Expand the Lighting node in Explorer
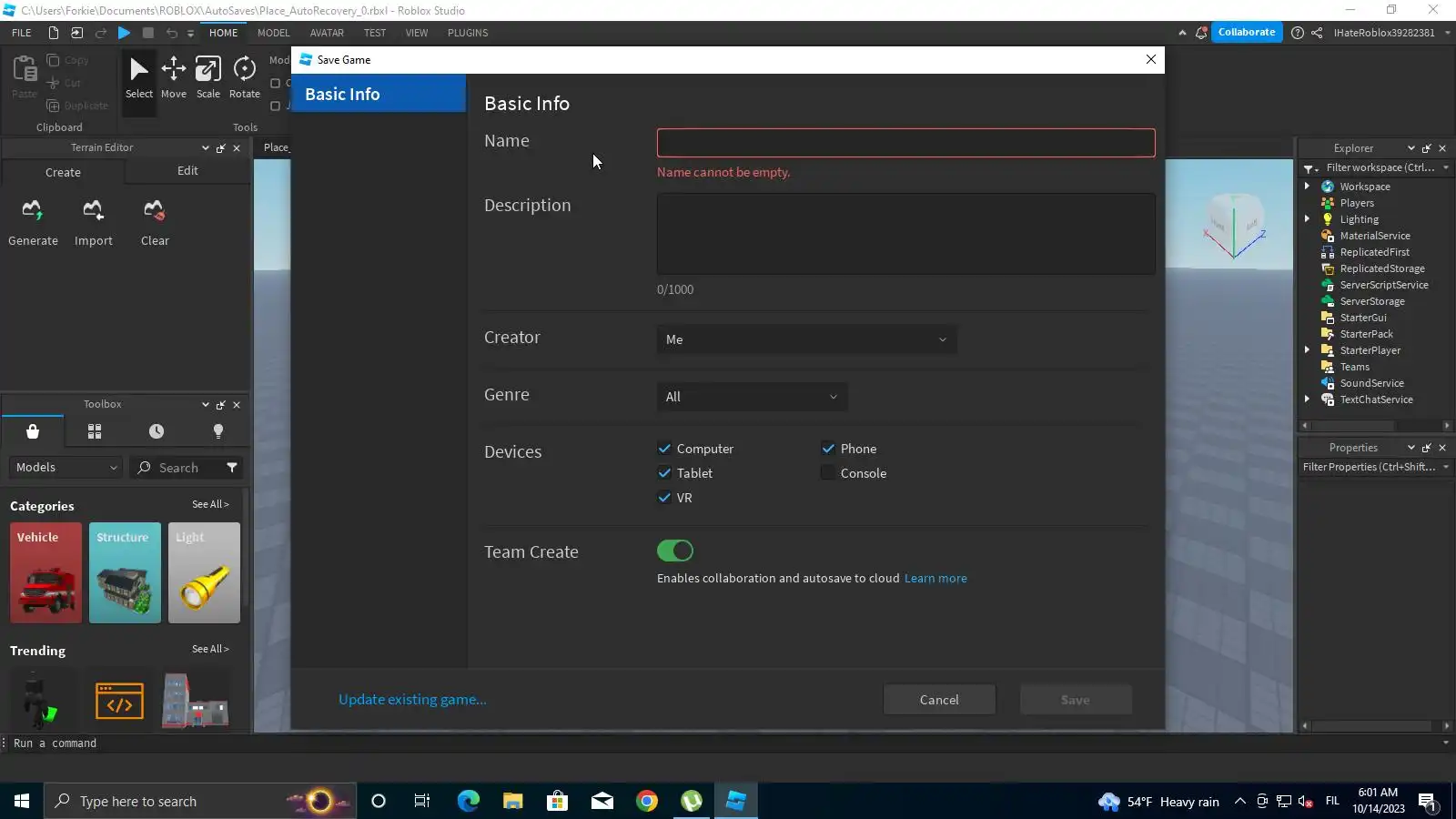The width and height of the screenshot is (1456, 819). tap(1308, 219)
